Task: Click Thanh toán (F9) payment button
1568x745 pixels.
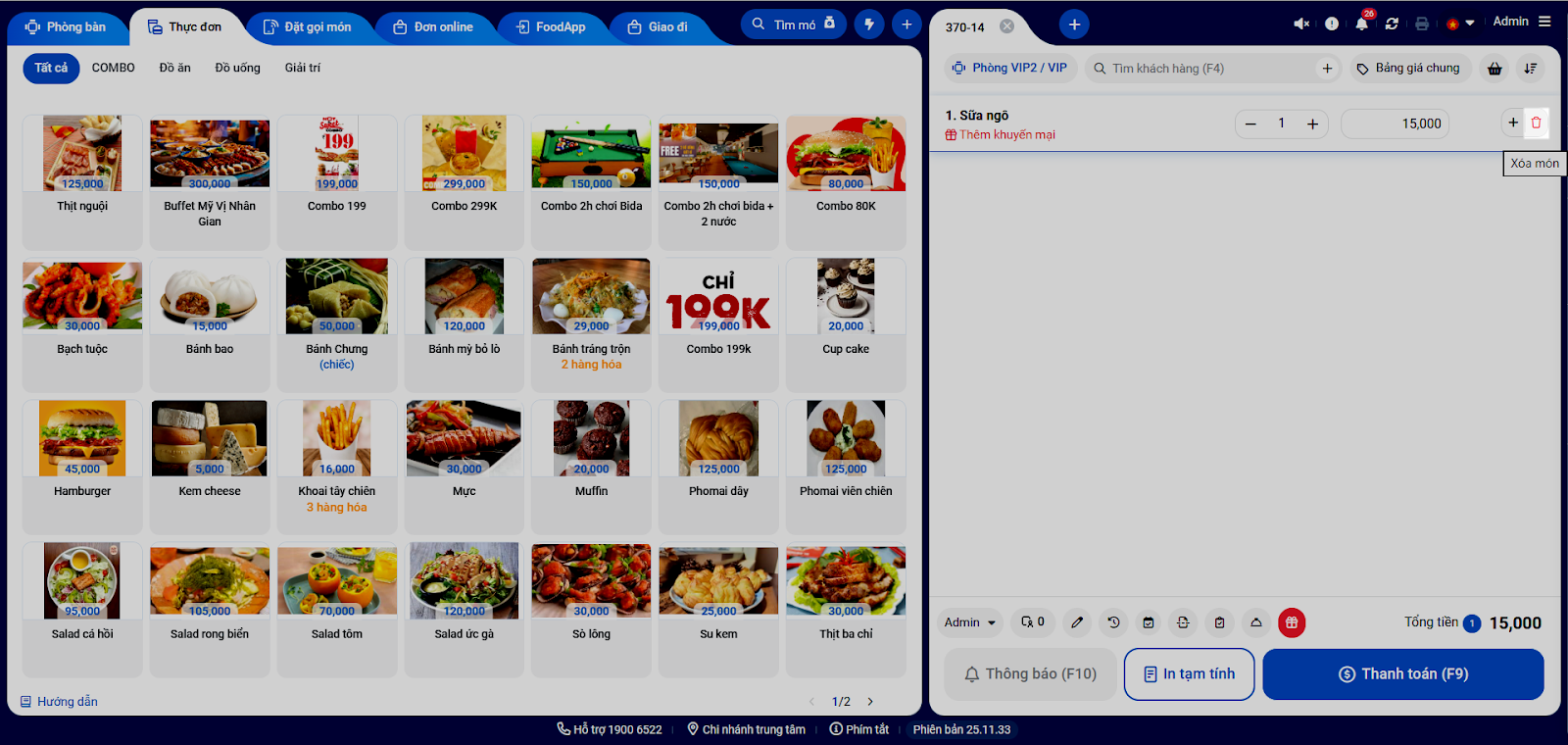Action: pyautogui.click(x=1403, y=674)
